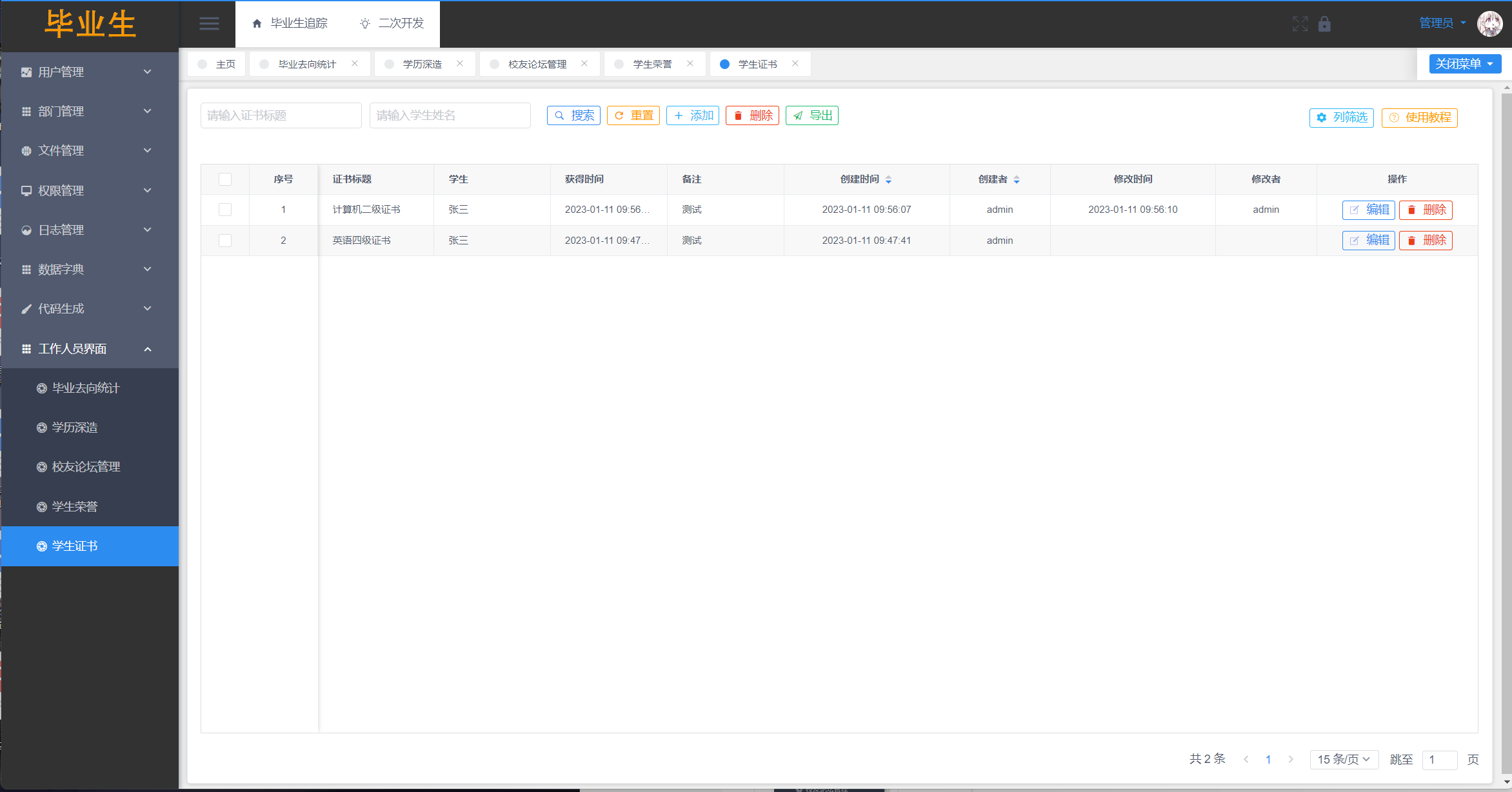
Task: Click 编辑 for 英语四级证书 row
Action: 1368,241
